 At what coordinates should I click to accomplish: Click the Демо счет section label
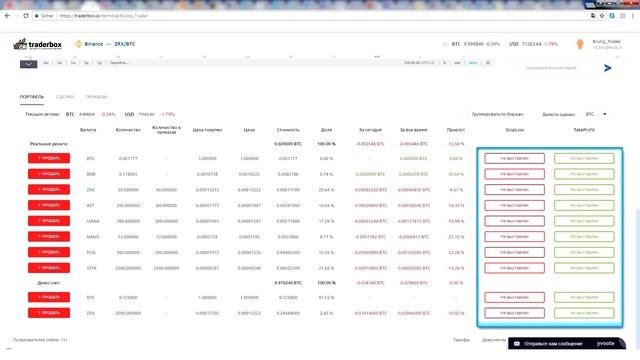[49, 283]
